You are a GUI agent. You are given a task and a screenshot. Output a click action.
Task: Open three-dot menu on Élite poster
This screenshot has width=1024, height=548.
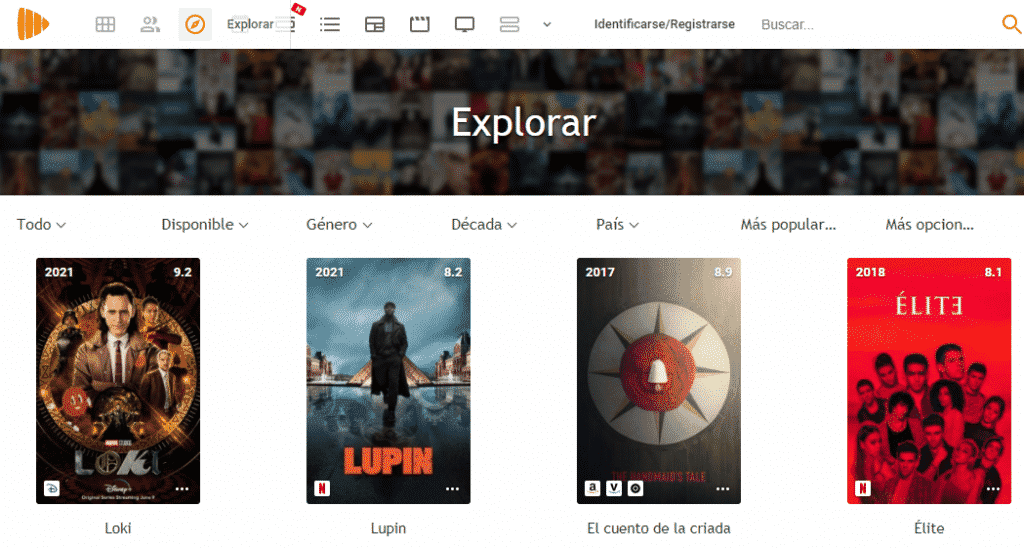click(x=993, y=489)
